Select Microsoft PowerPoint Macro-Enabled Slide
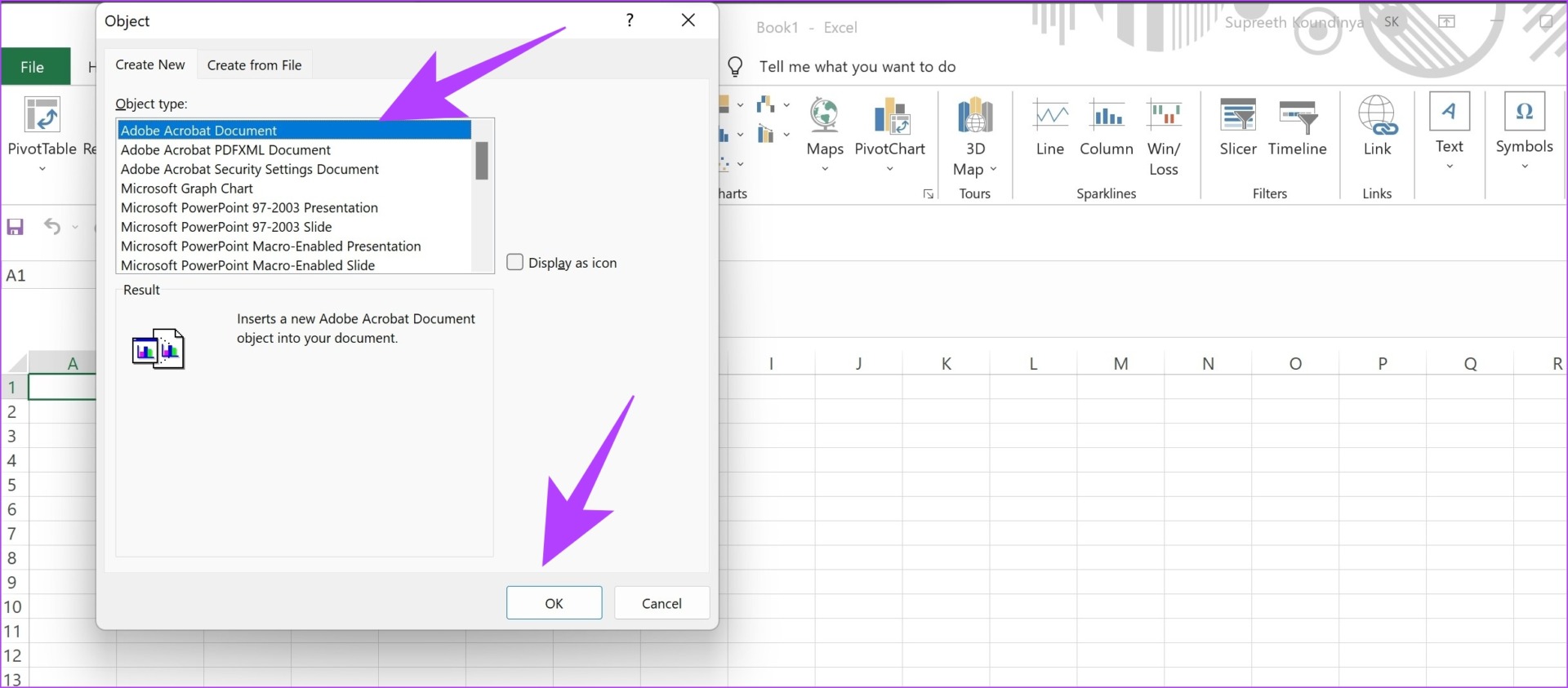The width and height of the screenshot is (1568, 688). point(295,265)
